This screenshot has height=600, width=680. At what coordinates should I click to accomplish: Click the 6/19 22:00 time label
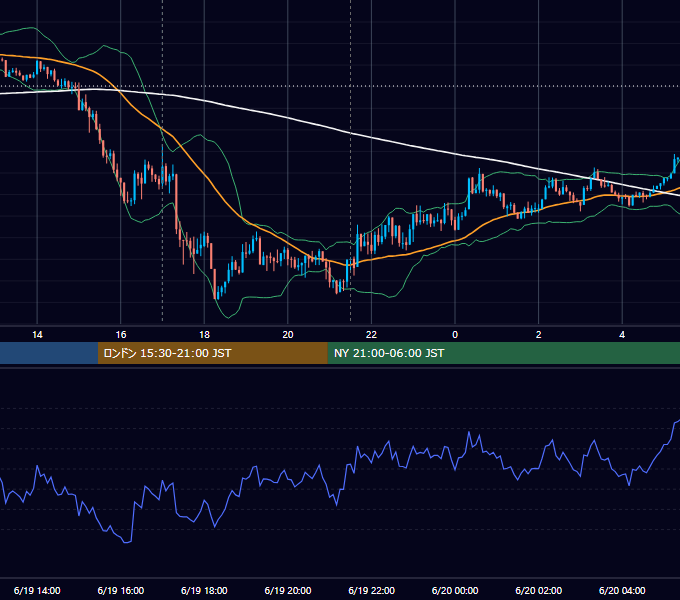[372, 590]
